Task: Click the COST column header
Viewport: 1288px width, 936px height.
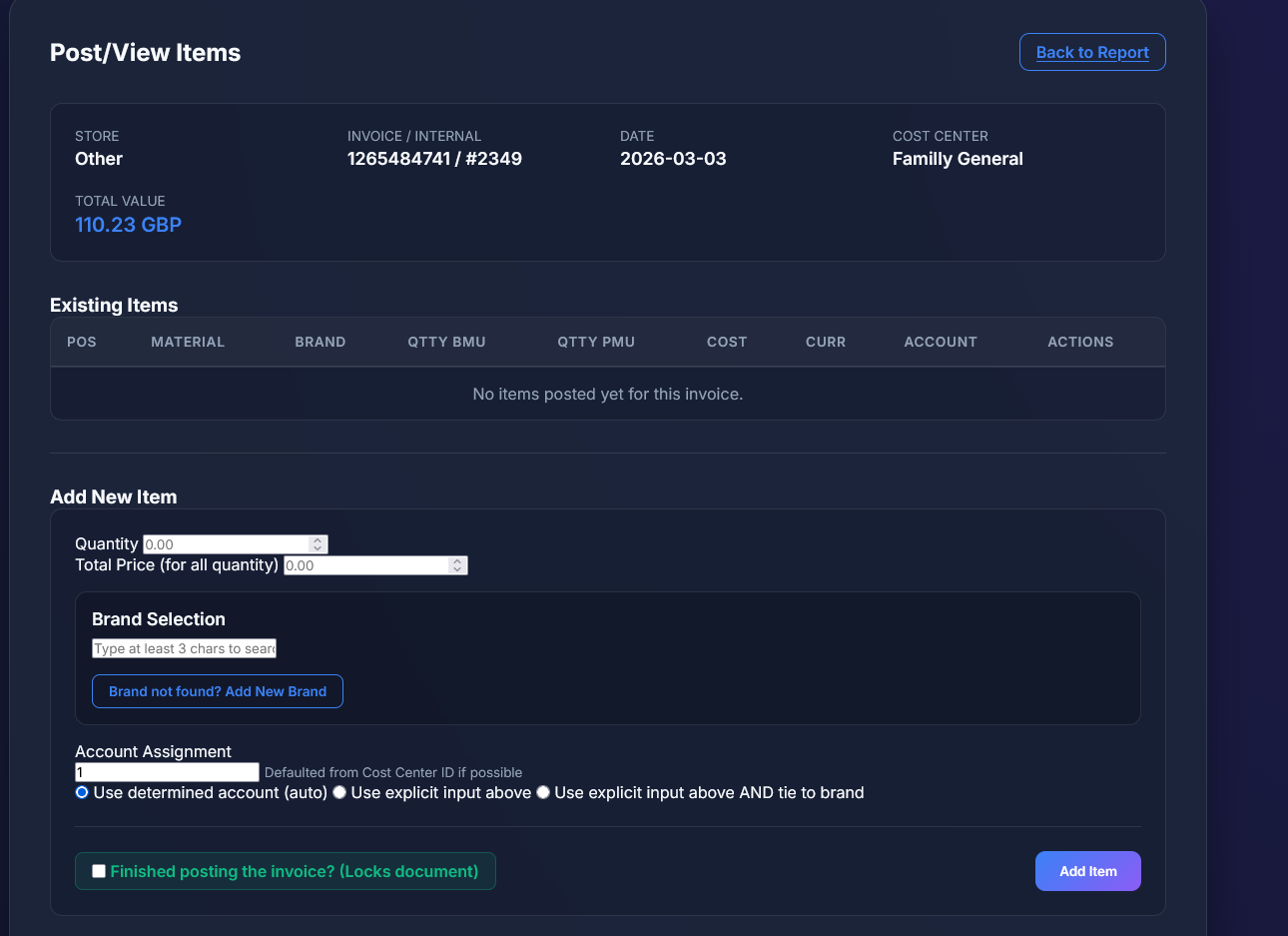Action: [x=726, y=342]
